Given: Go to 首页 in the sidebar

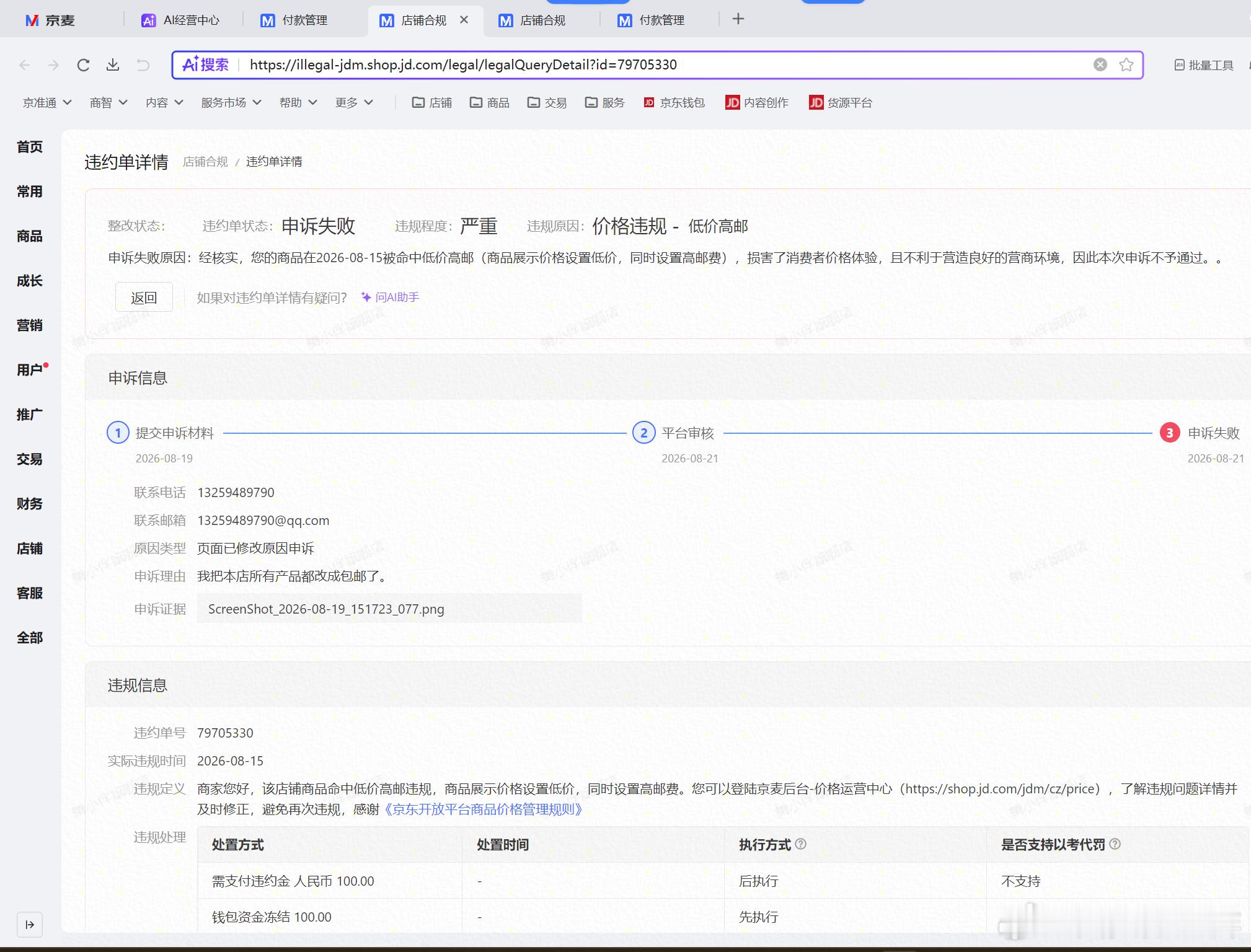Looking at the screenshot, I should (x=30, y=147).
